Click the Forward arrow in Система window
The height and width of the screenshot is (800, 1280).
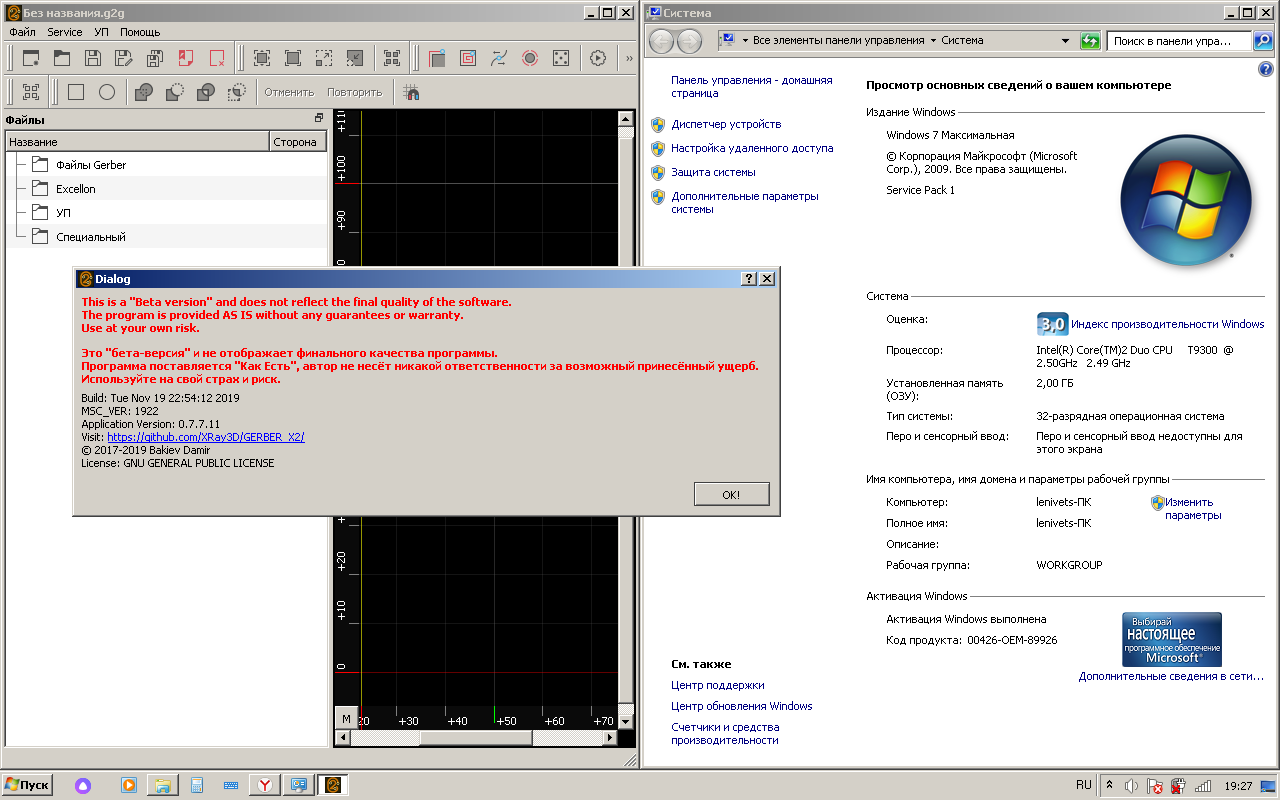pyautogui.click(x=690, y=41)
